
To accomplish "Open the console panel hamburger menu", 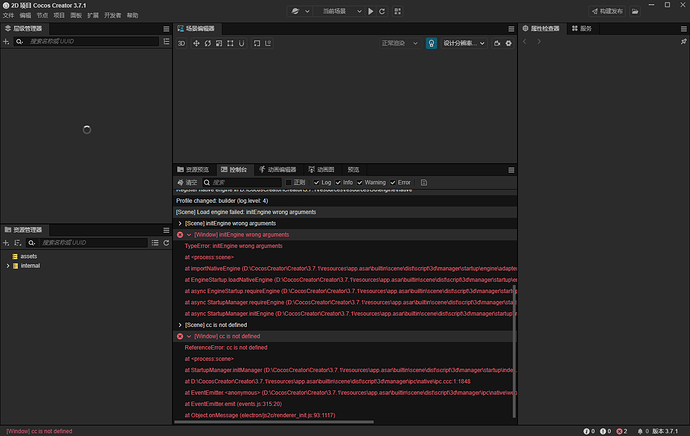I will coord(511,170).
